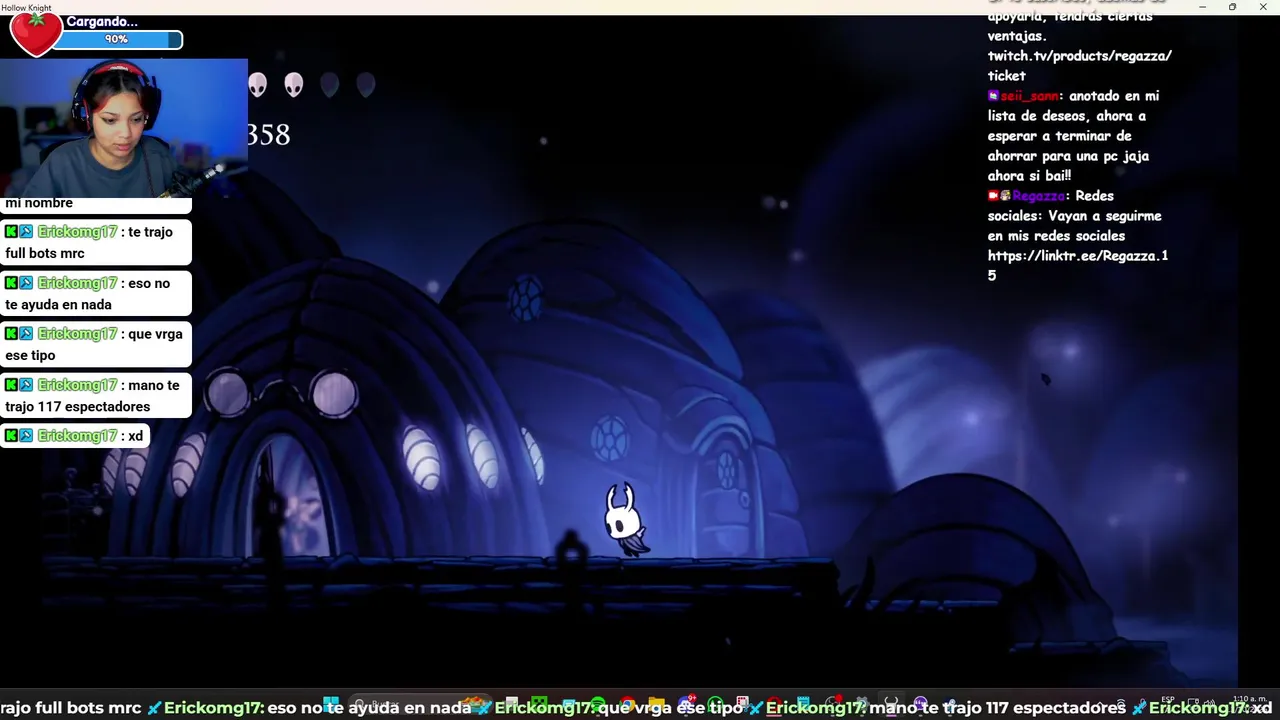
Task: Click 'Redes sociales: Vayan a seguirme' message
Action: pyautogui.click(x=1075, y=216)
